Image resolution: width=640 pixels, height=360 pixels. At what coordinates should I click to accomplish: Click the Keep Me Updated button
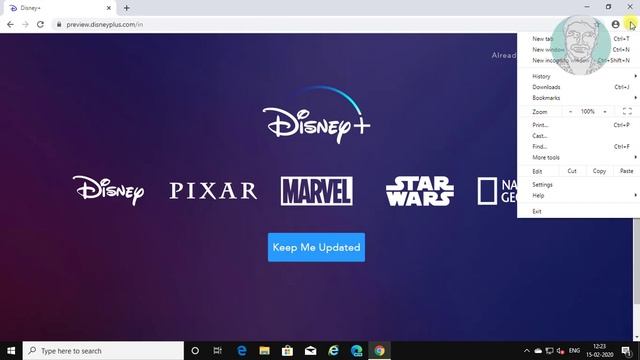316,247
